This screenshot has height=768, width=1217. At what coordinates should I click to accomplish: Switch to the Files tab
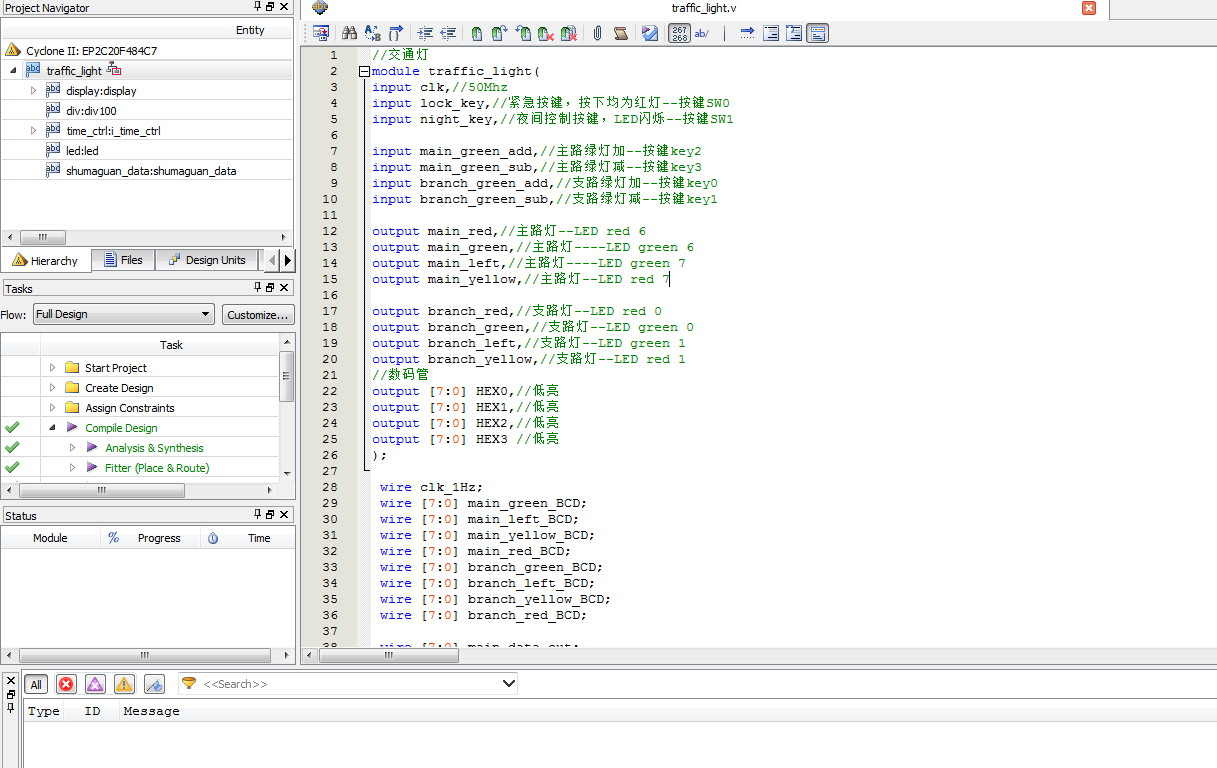point(123,259)
